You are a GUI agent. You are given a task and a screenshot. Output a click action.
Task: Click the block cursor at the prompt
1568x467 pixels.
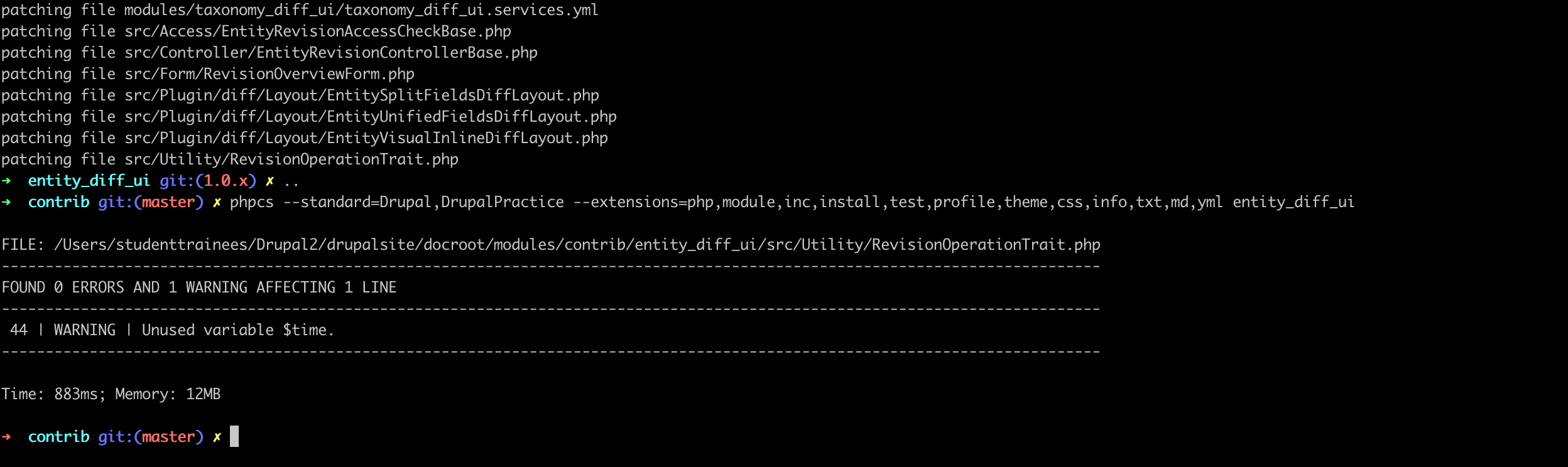[234, 436]
